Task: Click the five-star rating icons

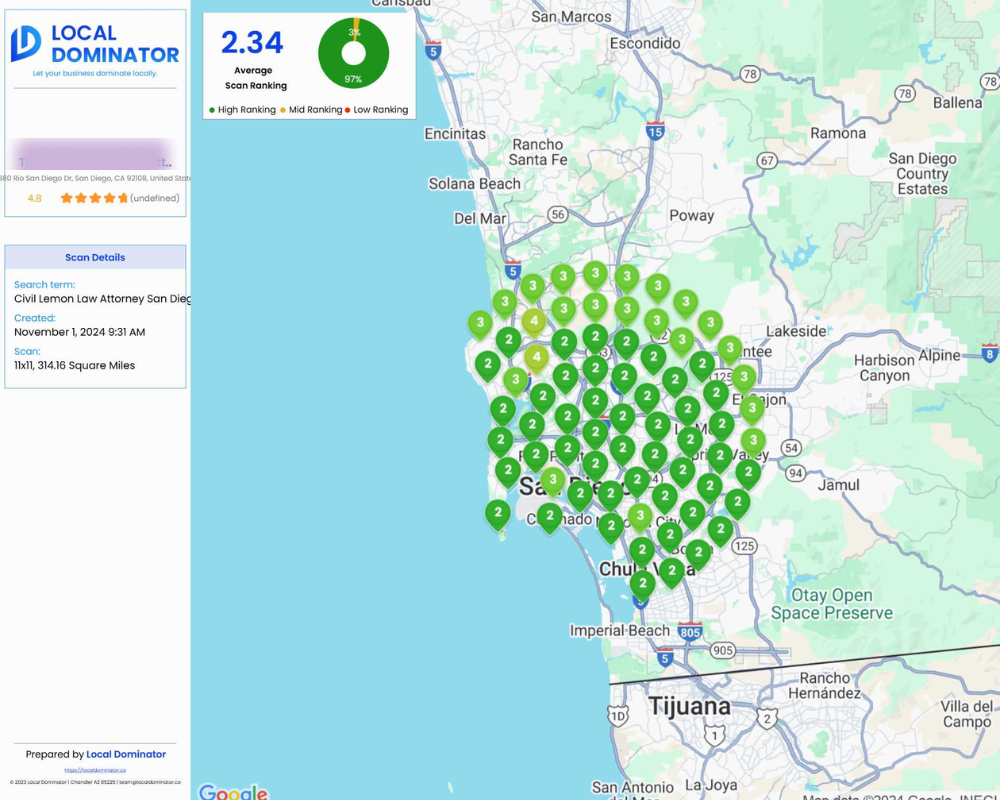Action: tap(94, 198)
